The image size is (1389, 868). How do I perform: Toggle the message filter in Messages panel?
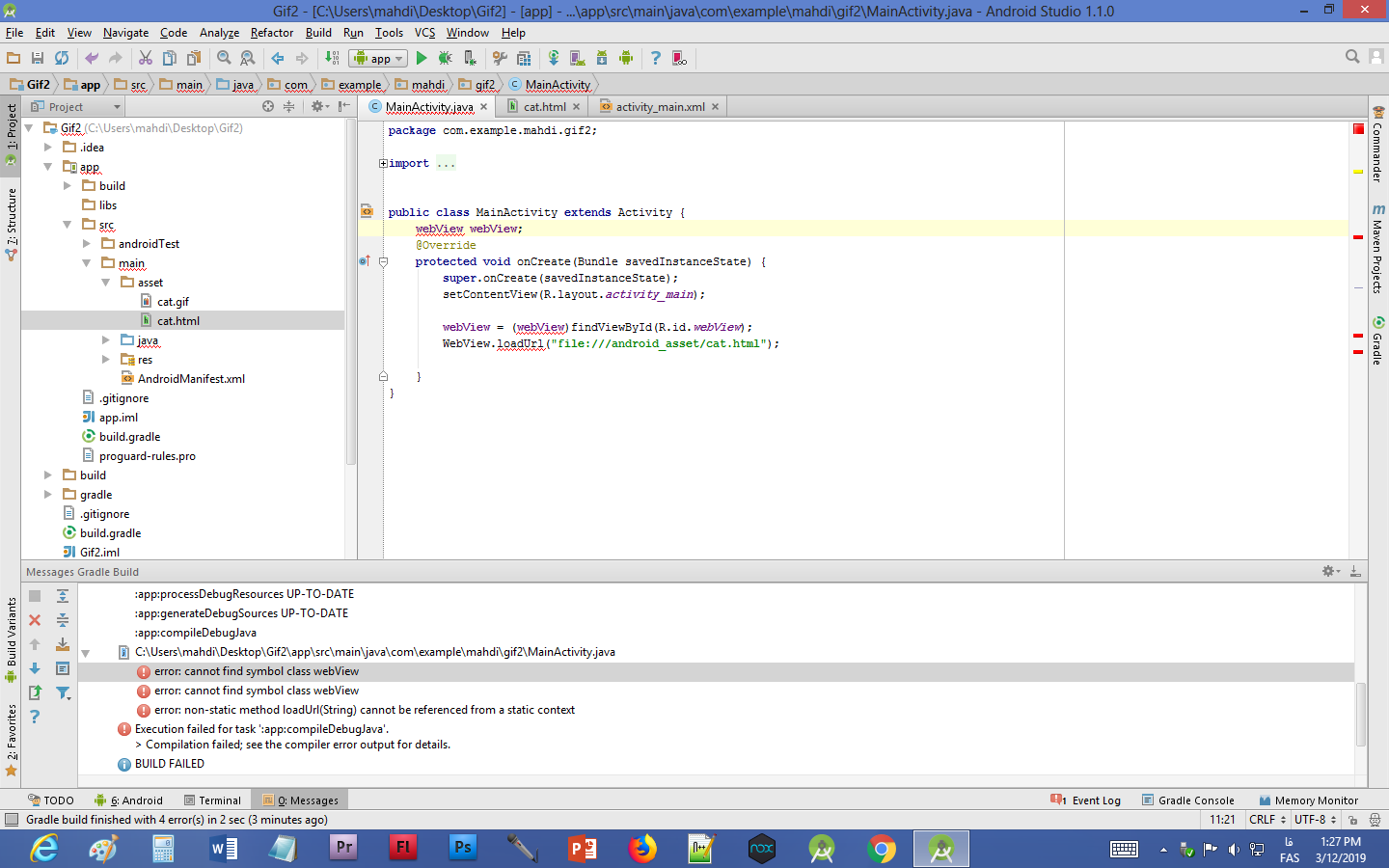63,692
